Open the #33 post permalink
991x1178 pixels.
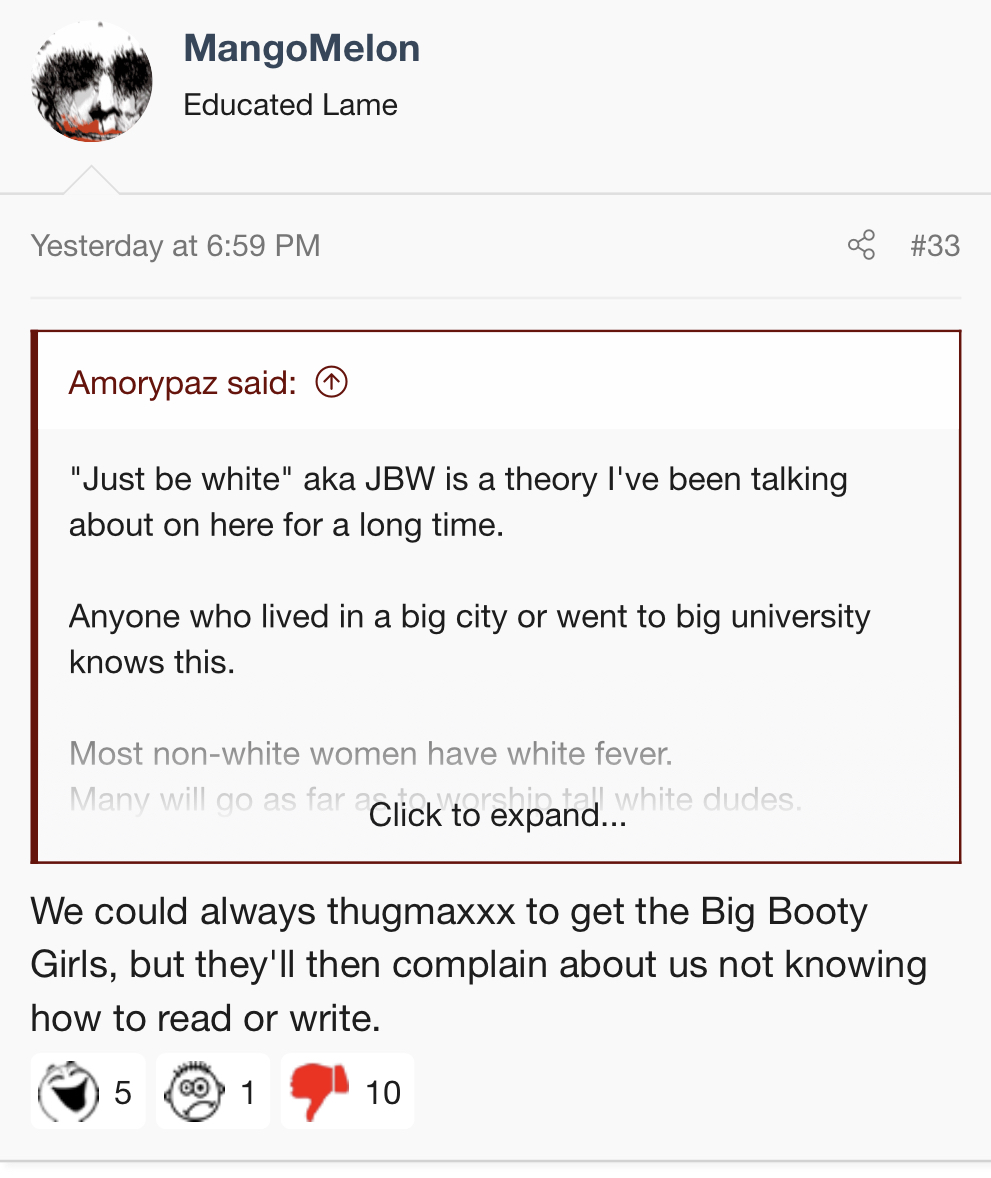[x=935, y=246]
